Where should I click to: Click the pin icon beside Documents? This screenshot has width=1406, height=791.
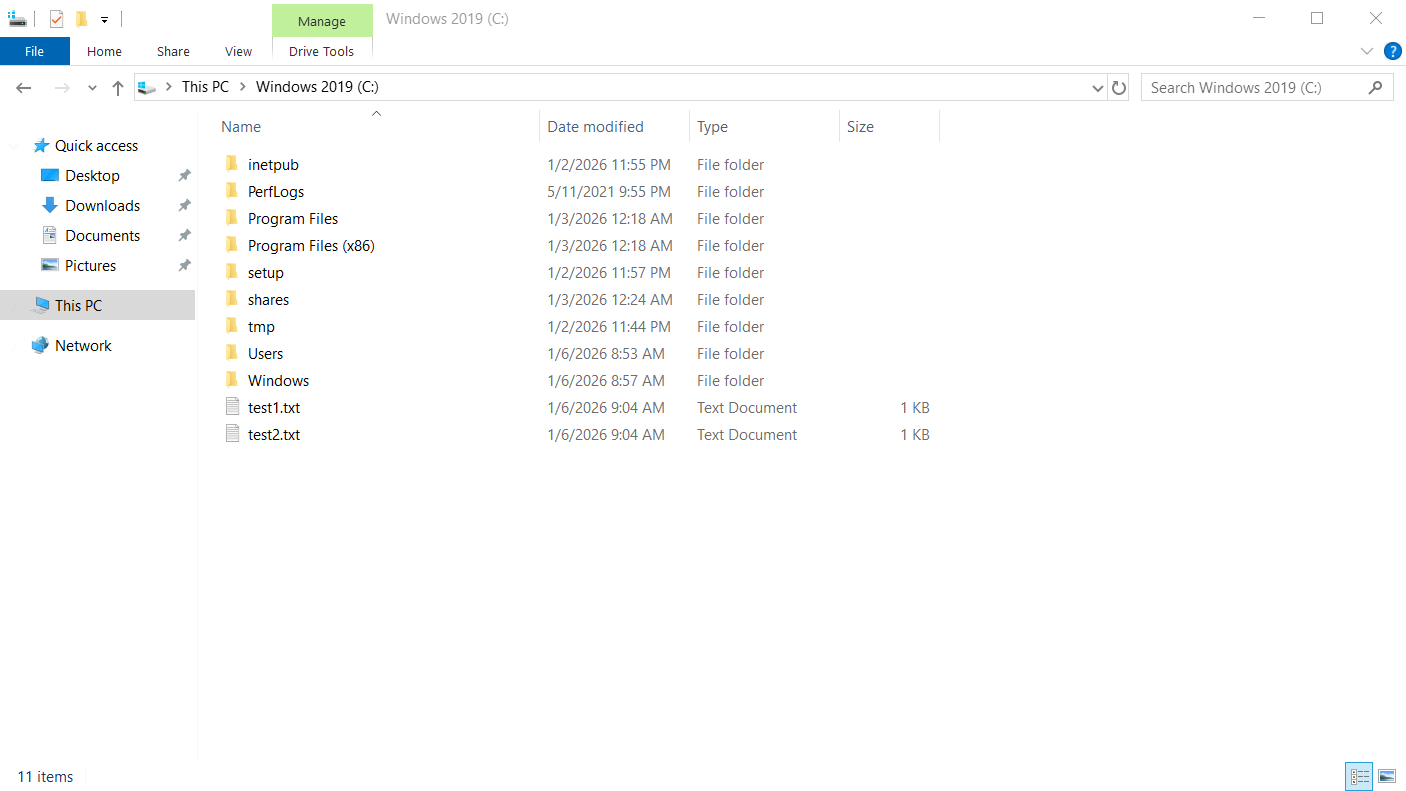tap(184, 236)
